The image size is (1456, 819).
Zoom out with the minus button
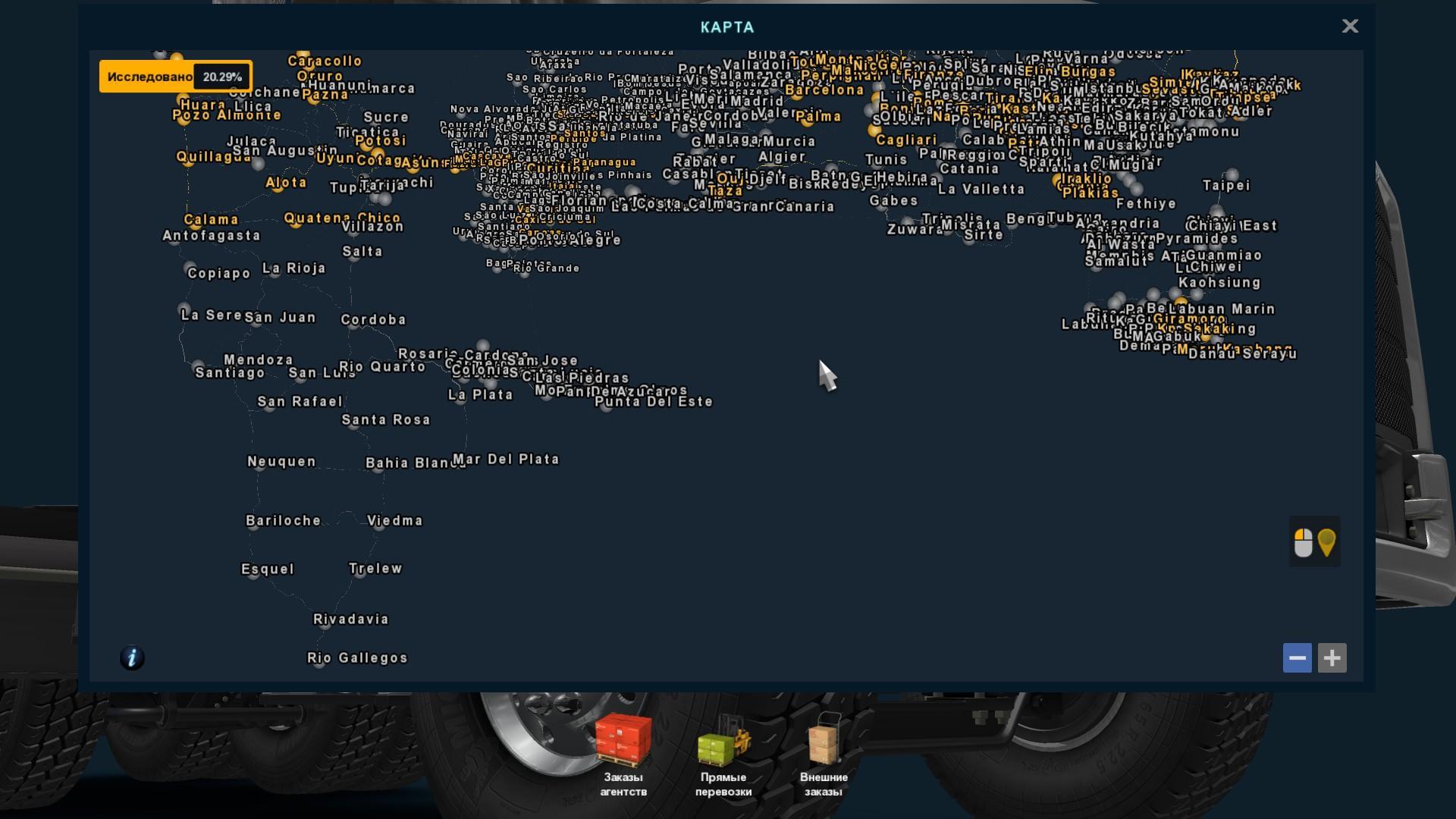pos(1297,657)
